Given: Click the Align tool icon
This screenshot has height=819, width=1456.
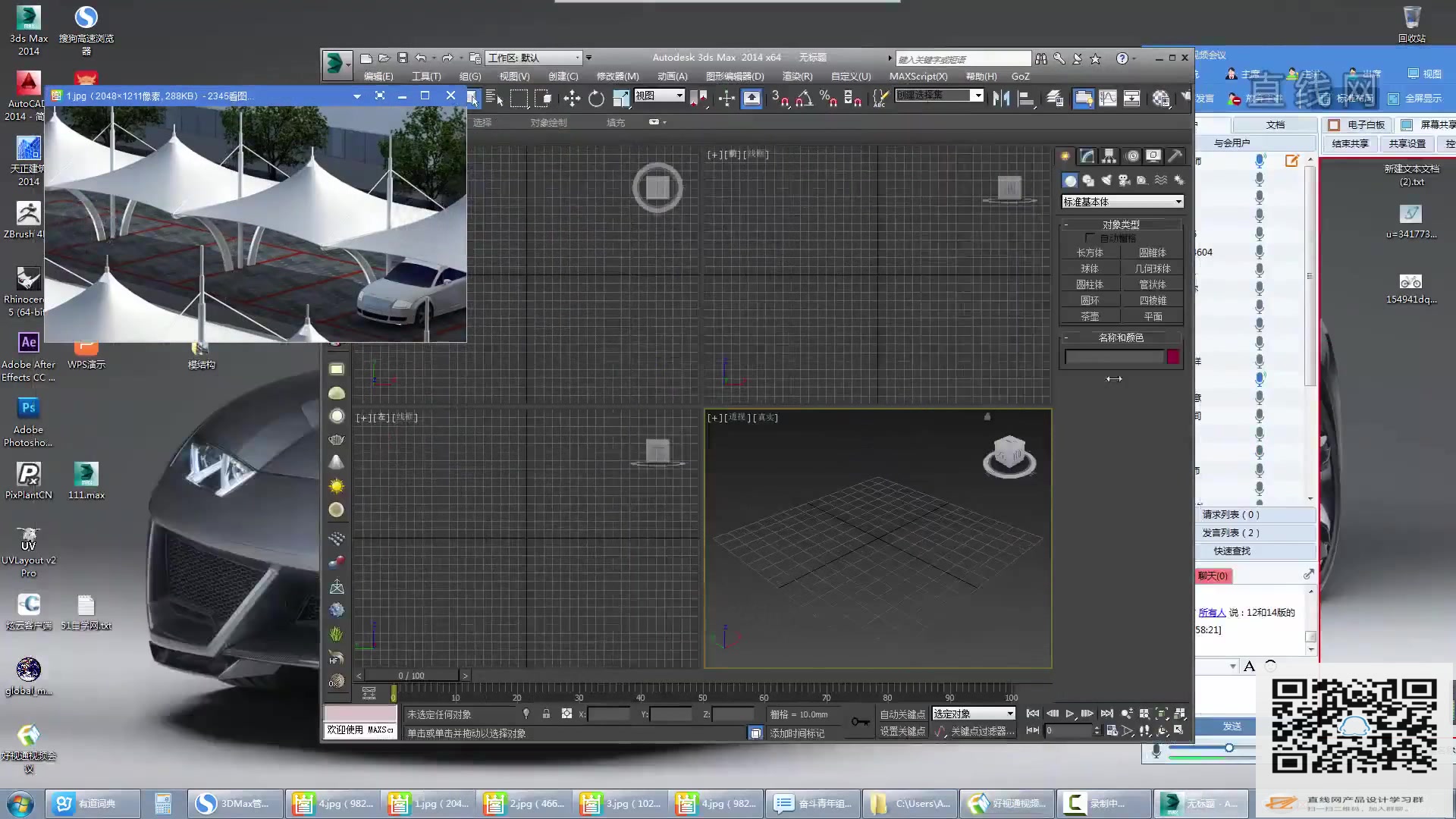Looking at the screenshot, I should (x=1027, y=99).
